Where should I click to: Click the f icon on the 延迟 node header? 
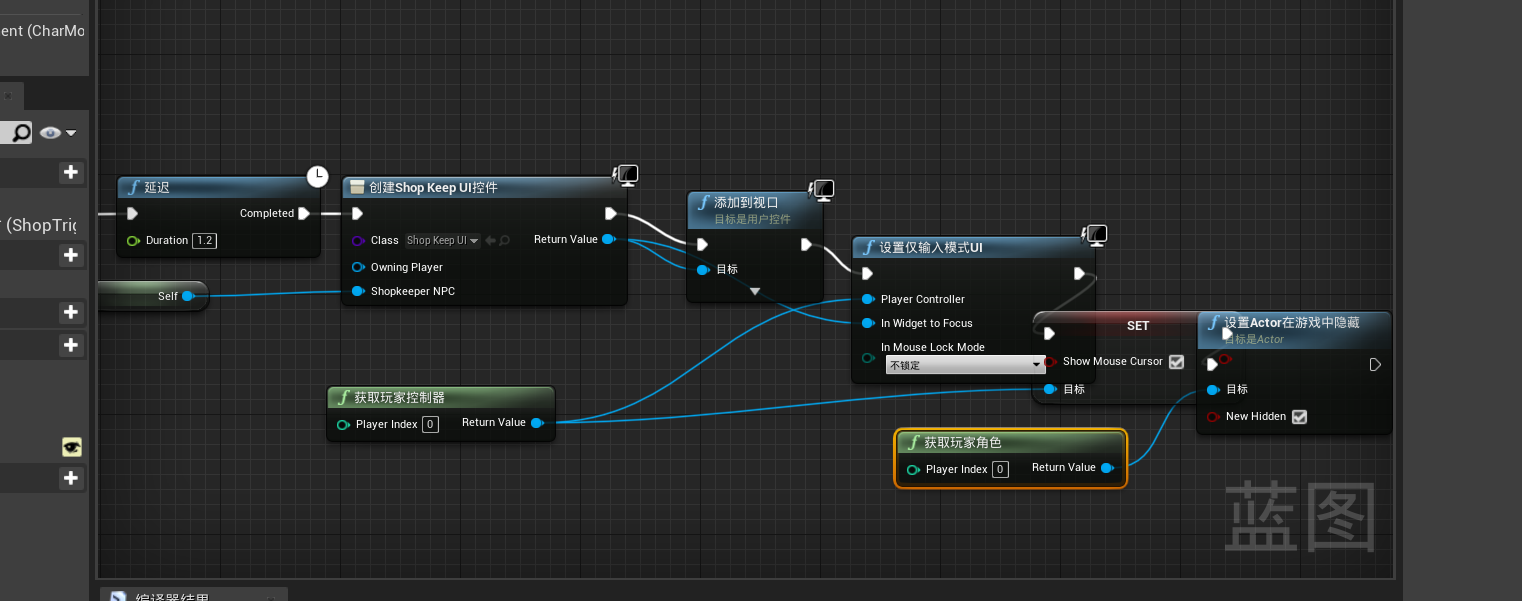coord(133,187)
